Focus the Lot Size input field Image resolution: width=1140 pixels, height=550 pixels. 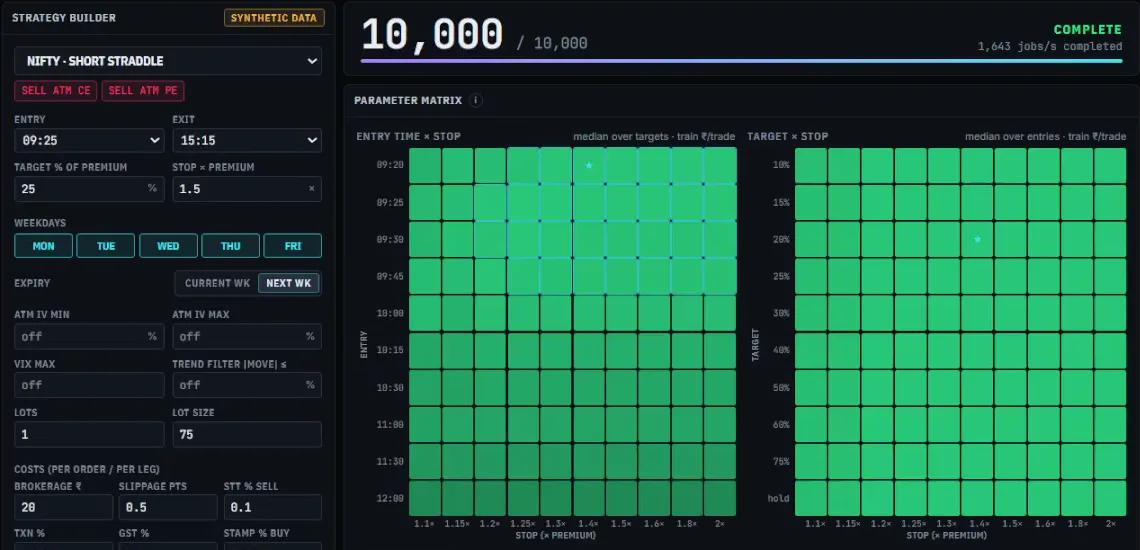tap(247, 434)
